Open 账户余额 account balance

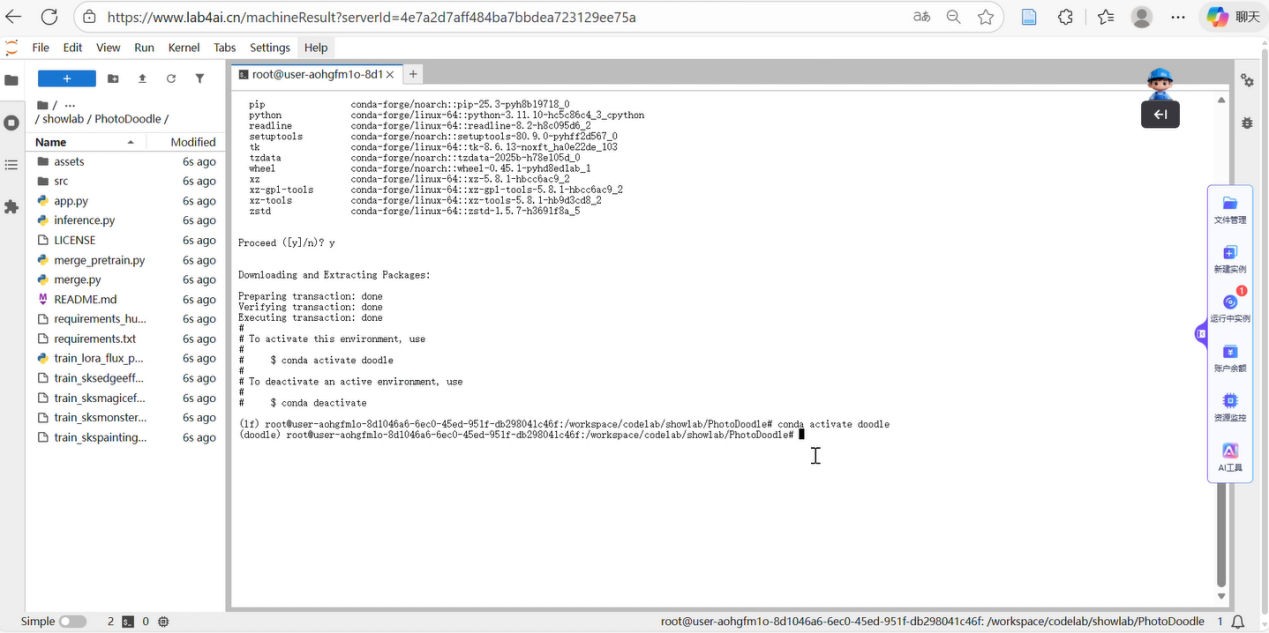1230,358
